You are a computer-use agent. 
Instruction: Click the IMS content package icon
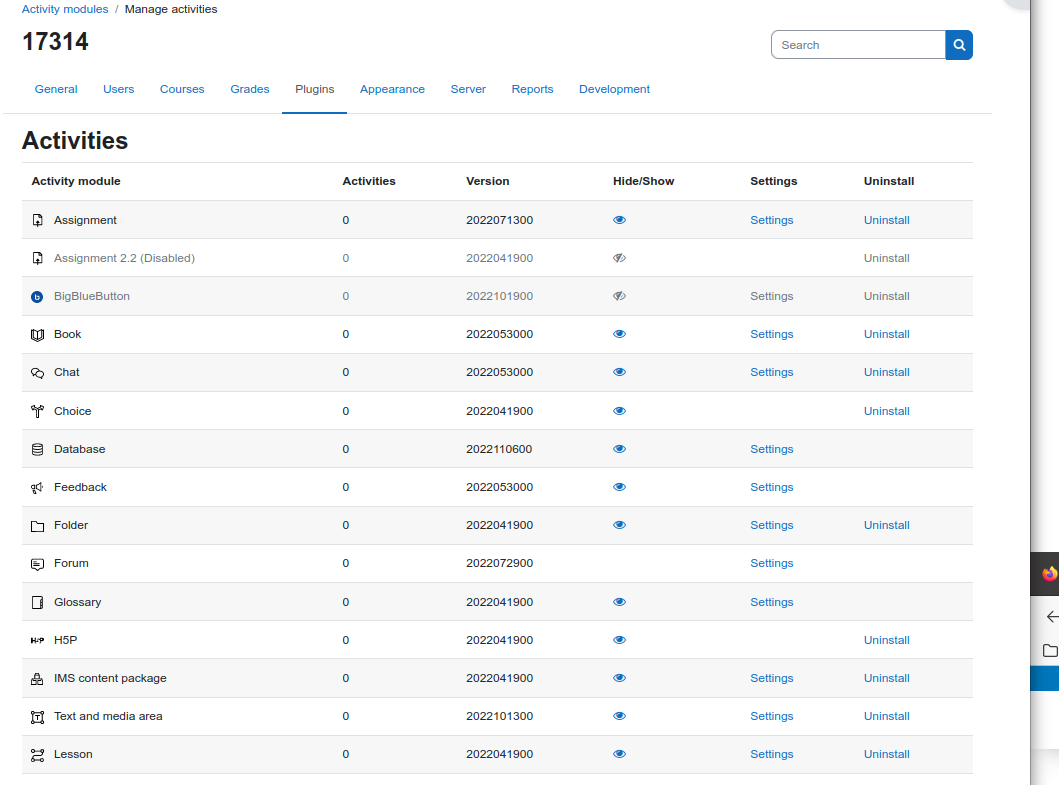[37, 679]
